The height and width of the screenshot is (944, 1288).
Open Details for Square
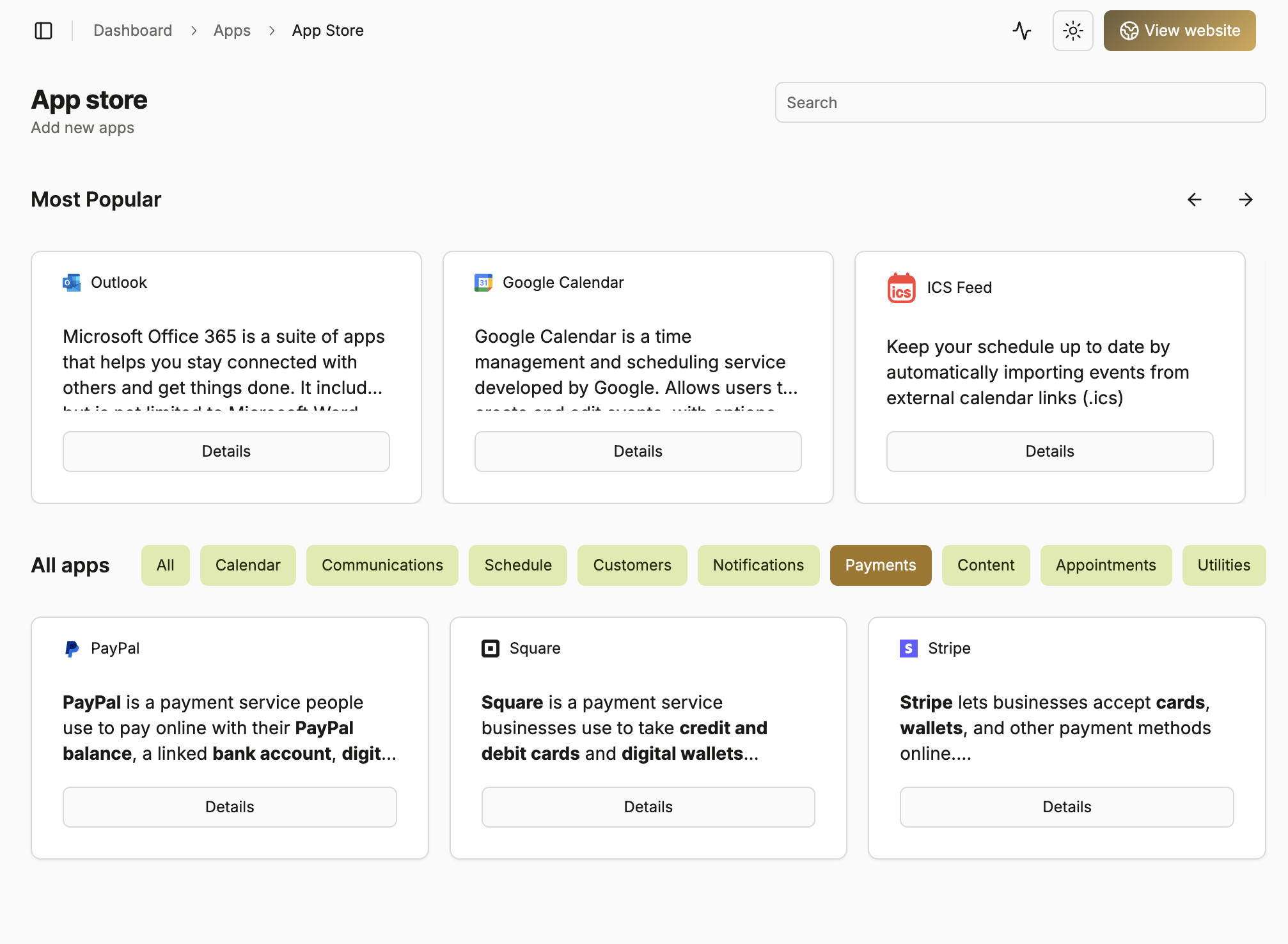(x=648, y=807)
